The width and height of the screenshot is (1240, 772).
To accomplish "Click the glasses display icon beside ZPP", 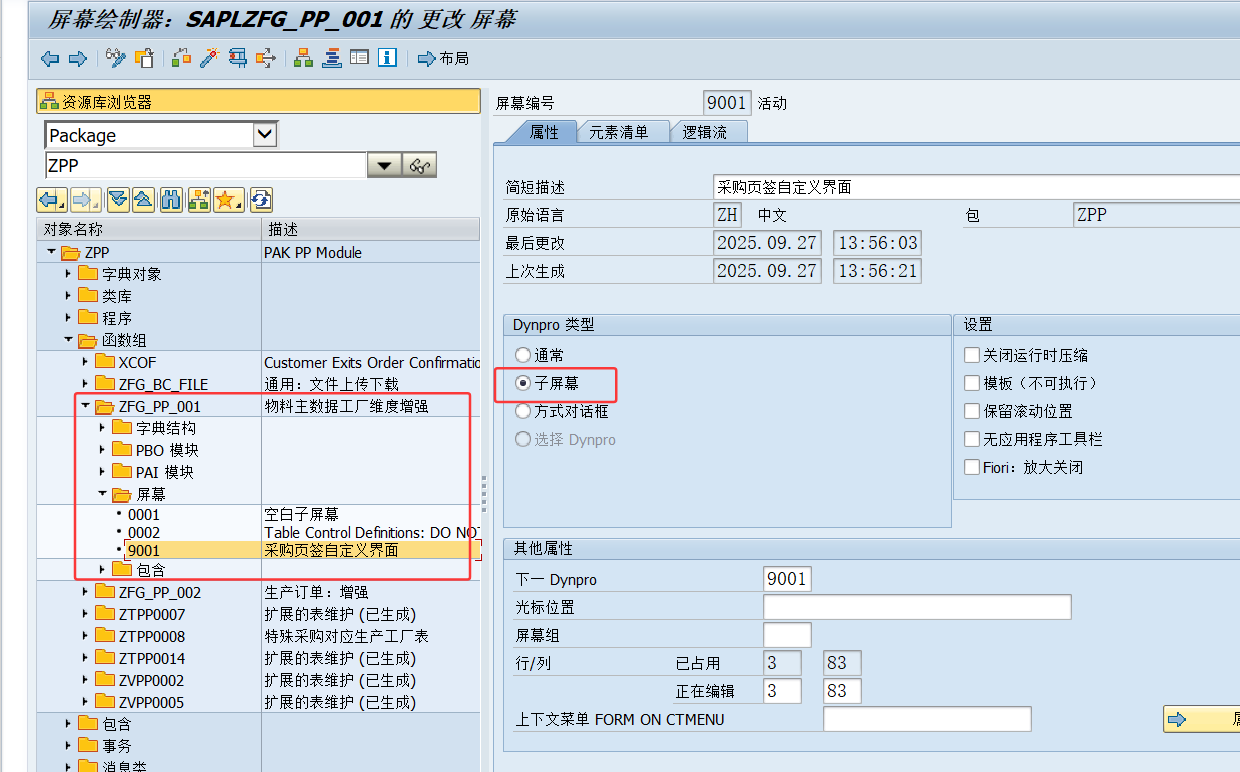I will [420, 166].
